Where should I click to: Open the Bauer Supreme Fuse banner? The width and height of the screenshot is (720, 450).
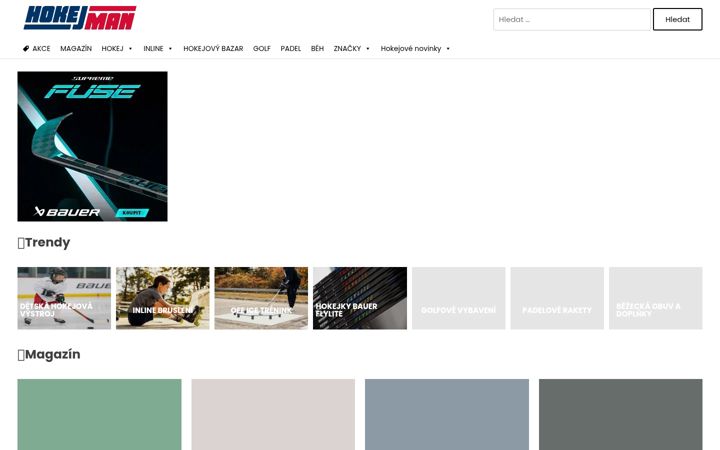click(x=92, y=146)
